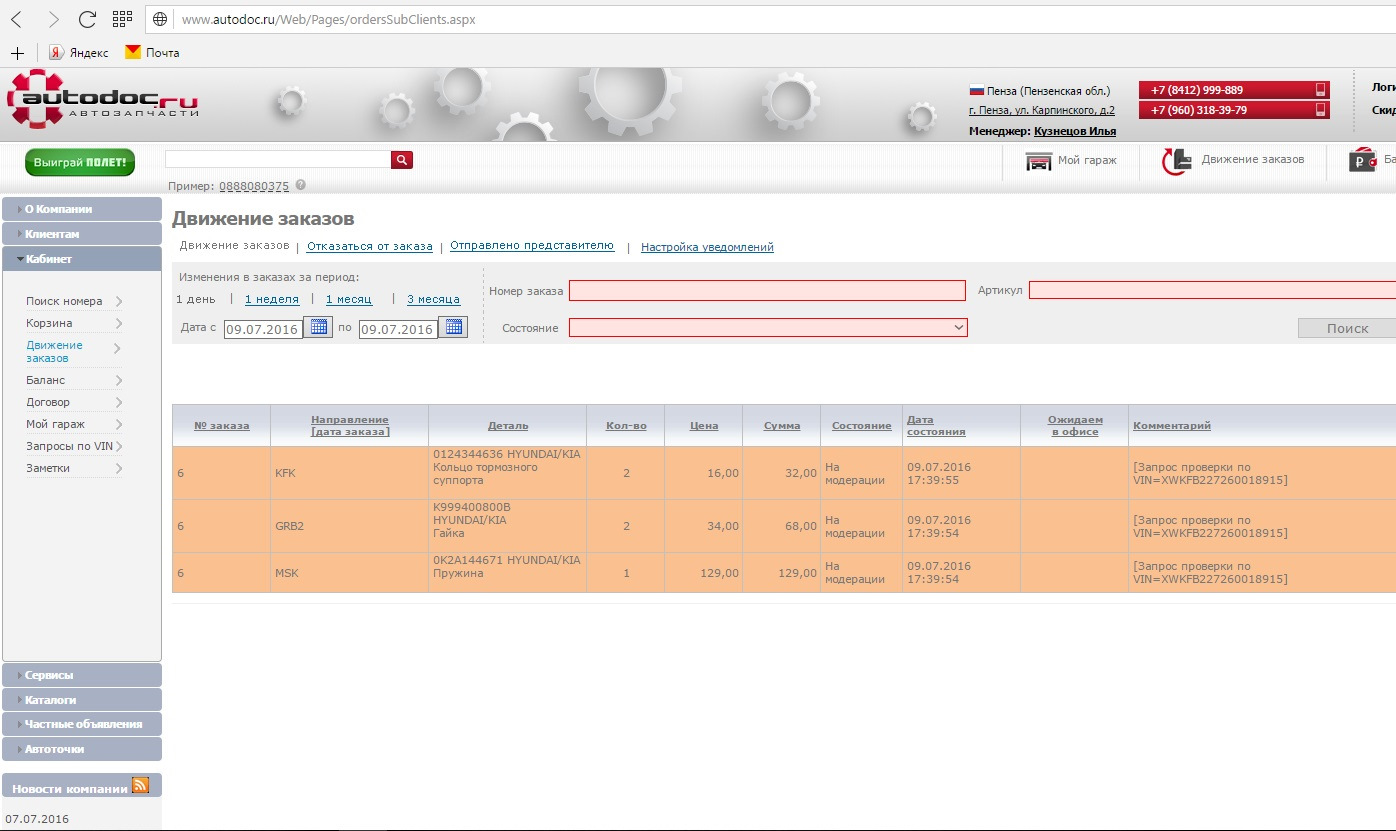Click the 0K2A144671 Пружина part cell

point(508,573)
